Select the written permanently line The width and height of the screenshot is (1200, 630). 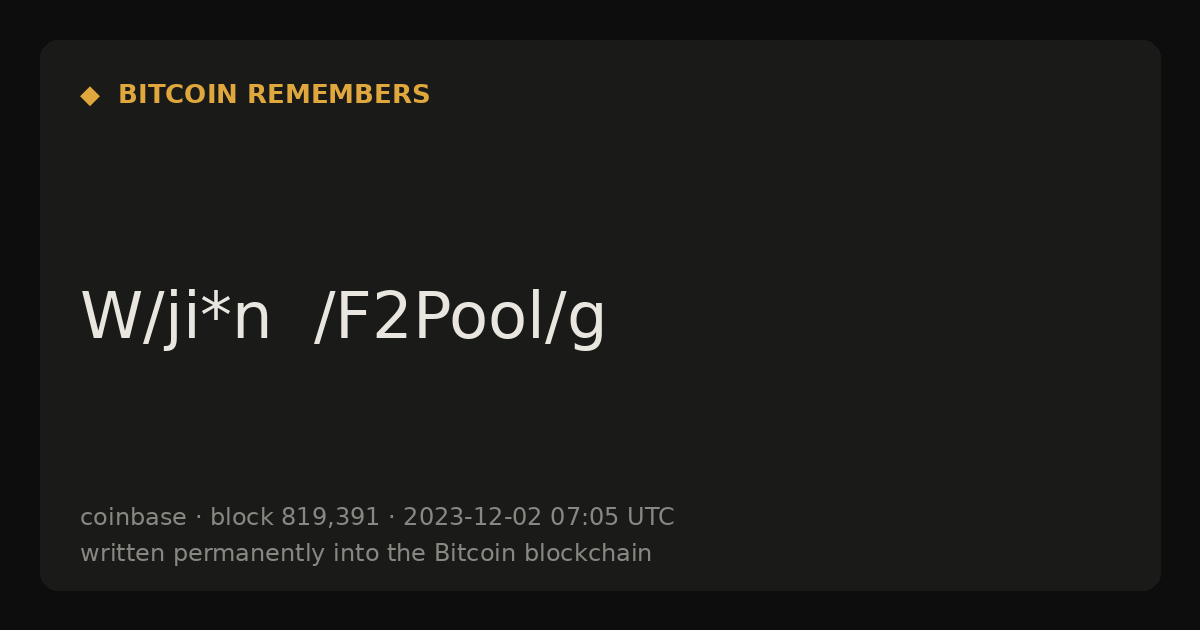click(x=366, y=553)
